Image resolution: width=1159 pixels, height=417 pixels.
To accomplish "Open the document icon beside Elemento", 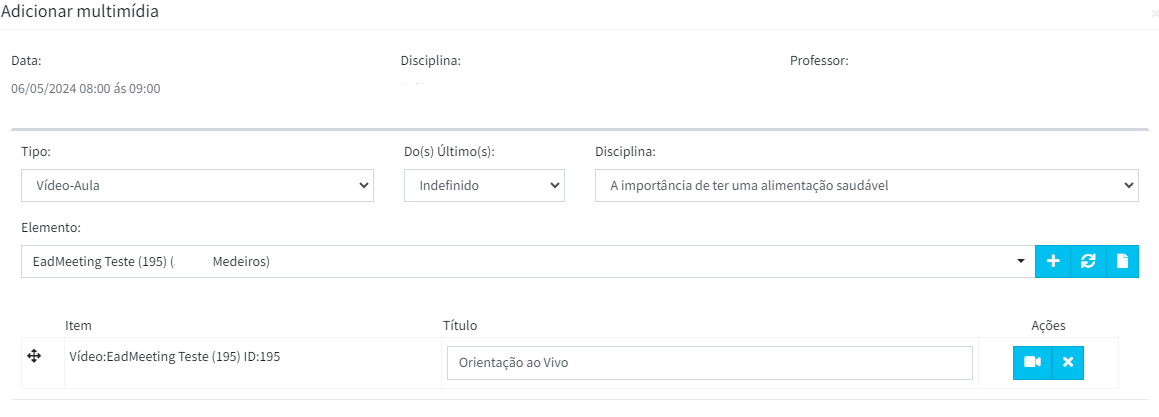I will [1123, 261].
